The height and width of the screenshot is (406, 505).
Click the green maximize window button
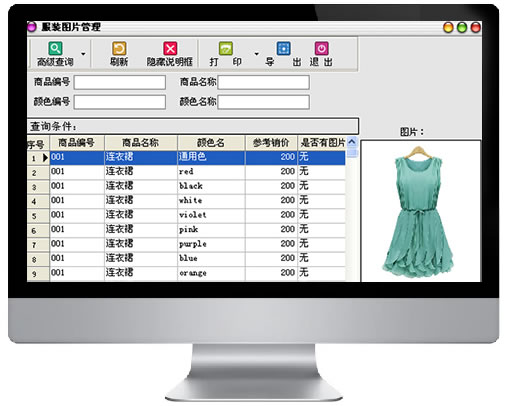(462, 27)
